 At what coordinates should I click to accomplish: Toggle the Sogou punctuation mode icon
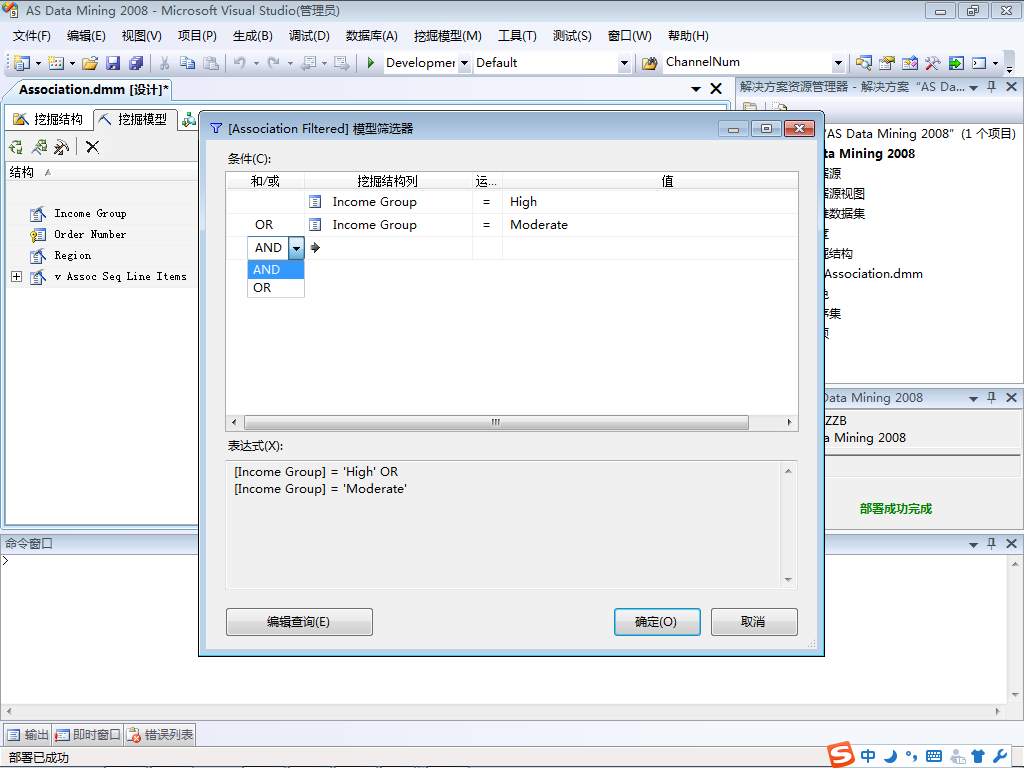click(912, 756)
